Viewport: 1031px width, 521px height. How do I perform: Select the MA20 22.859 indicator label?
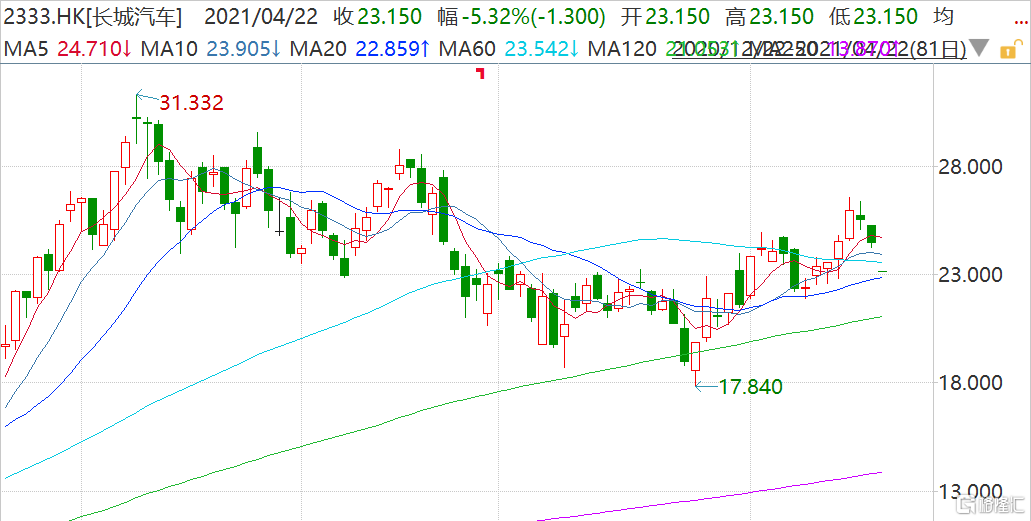pos(360,49)
